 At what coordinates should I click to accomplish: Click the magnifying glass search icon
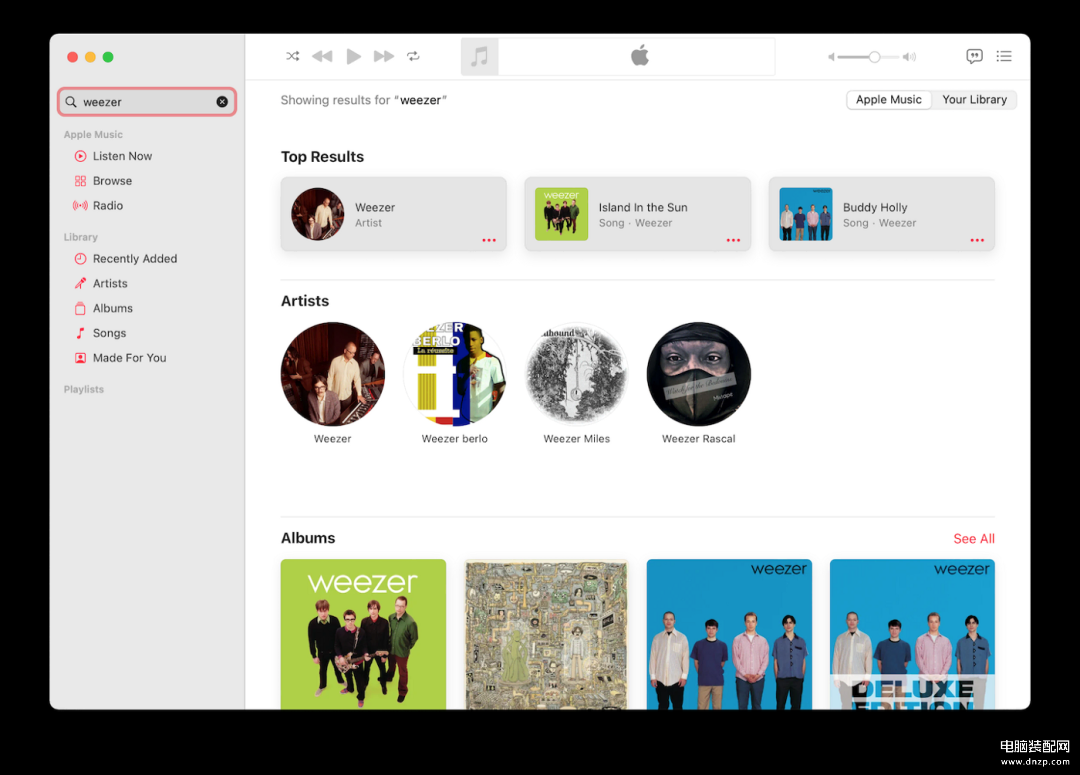71,102
